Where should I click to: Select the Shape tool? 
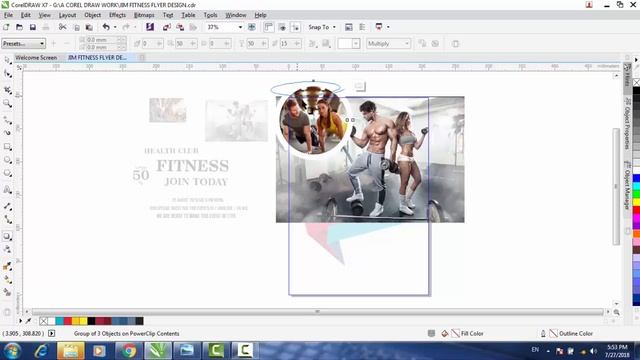pyautogui.click(x=7, y=74)
